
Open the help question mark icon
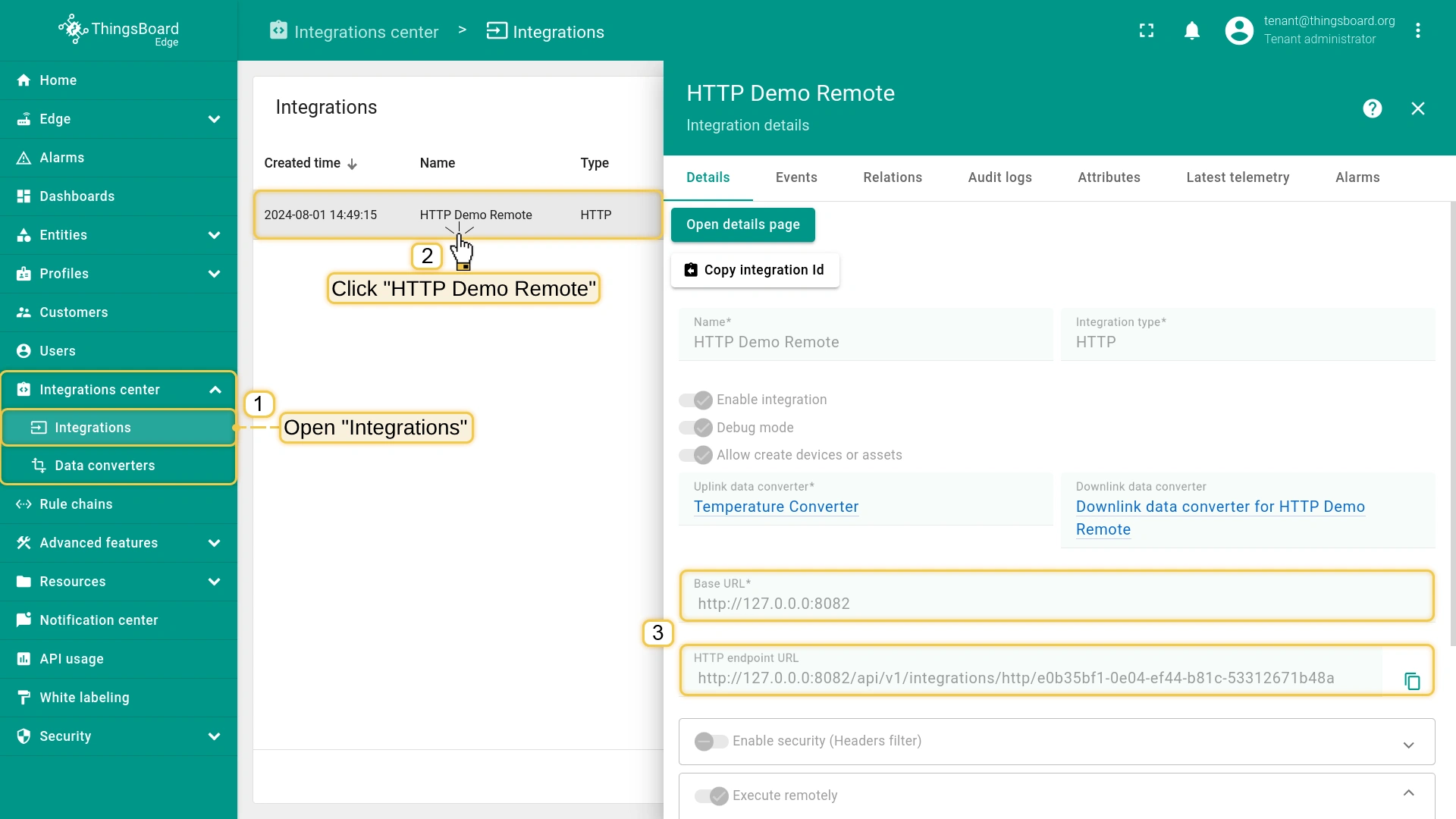[x=1372, y=108]
